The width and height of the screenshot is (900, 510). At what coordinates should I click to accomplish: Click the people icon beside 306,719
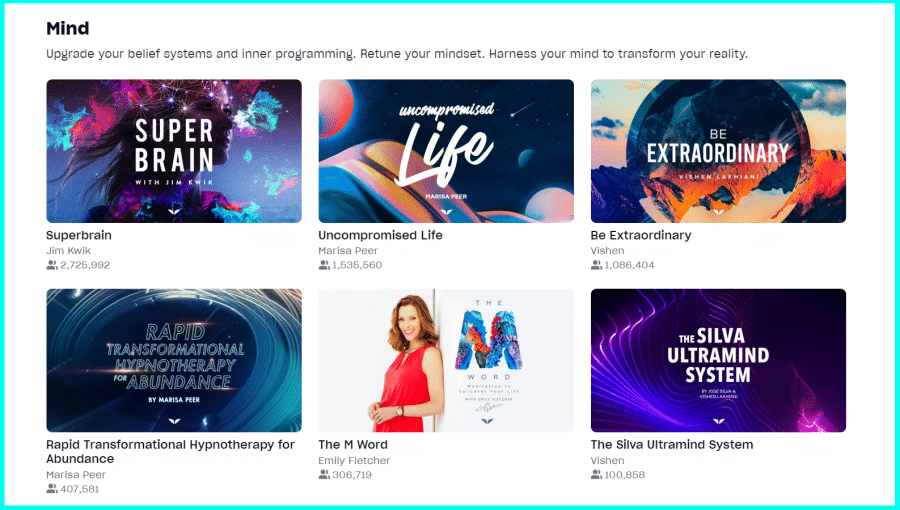[324, 474]
